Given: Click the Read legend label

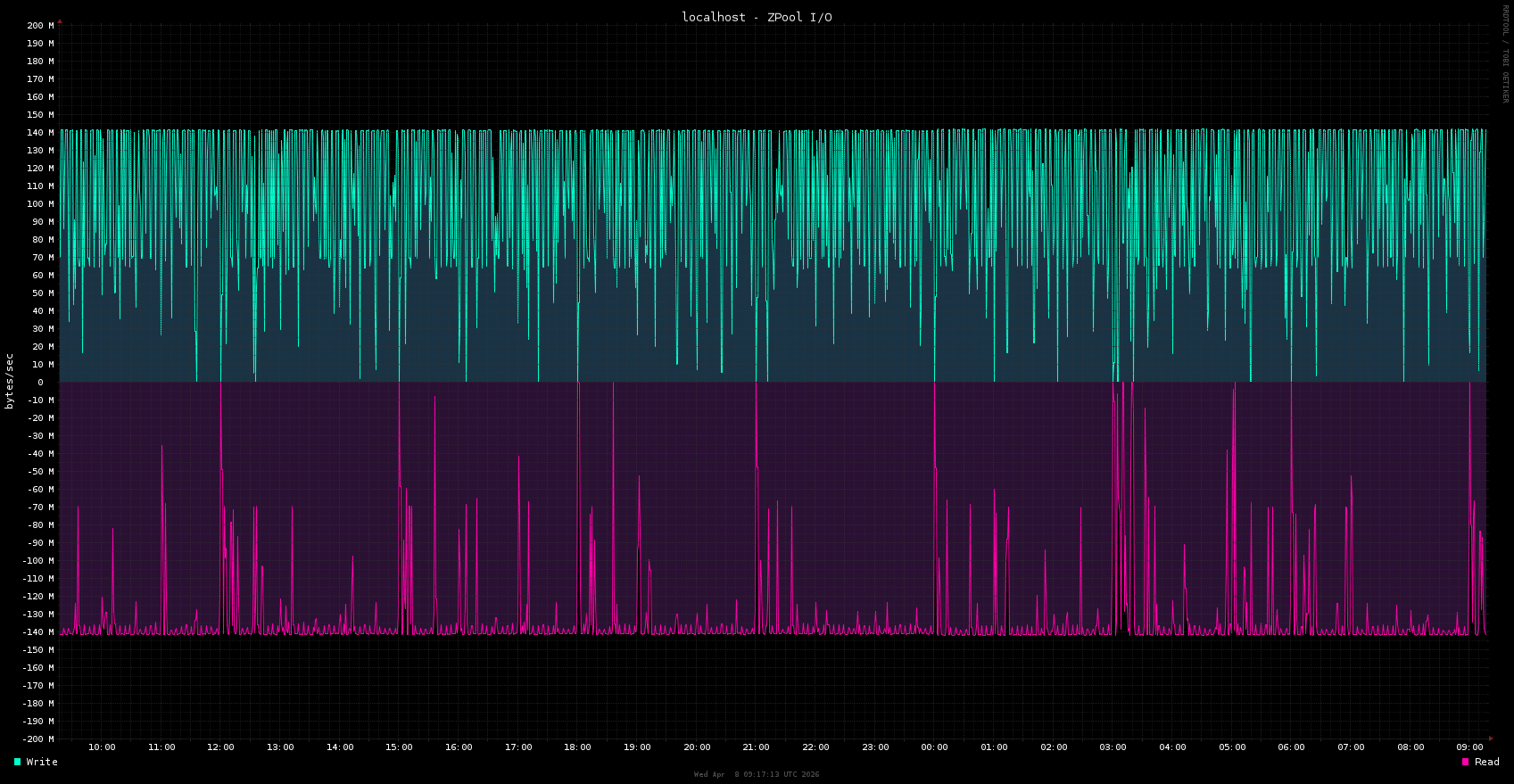Looking at the screenshot, I should (x=1486, y=762).
